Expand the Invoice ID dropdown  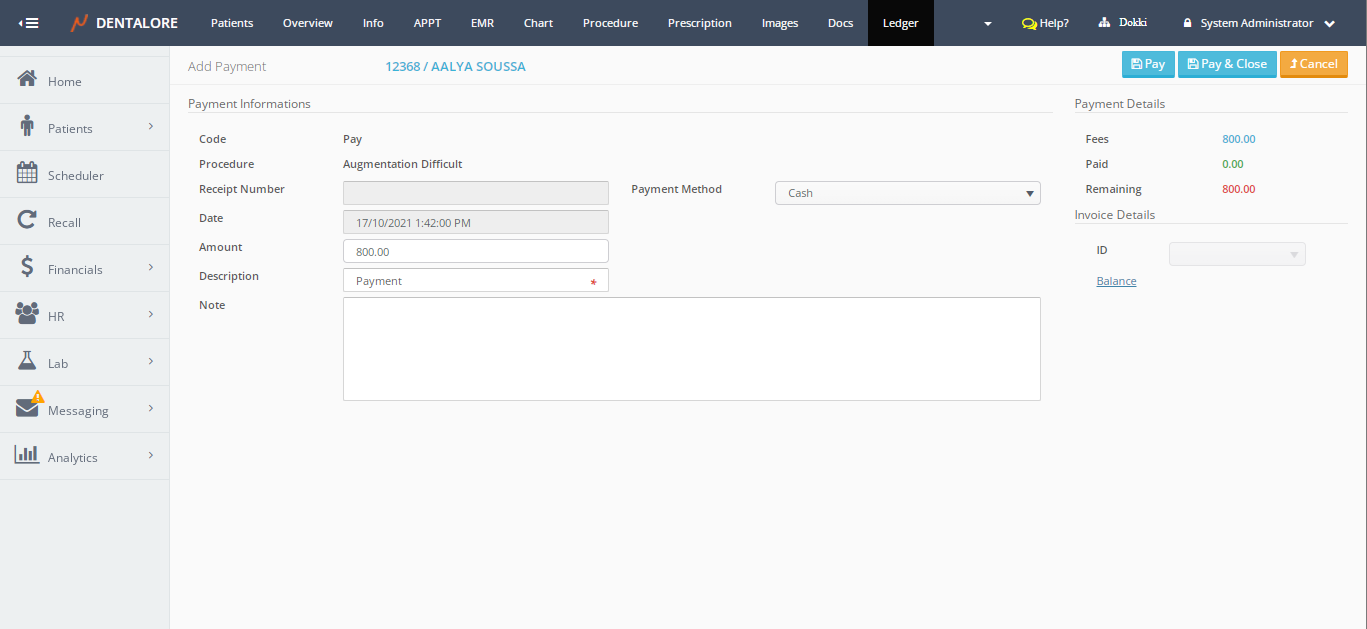click(1237, 255)
